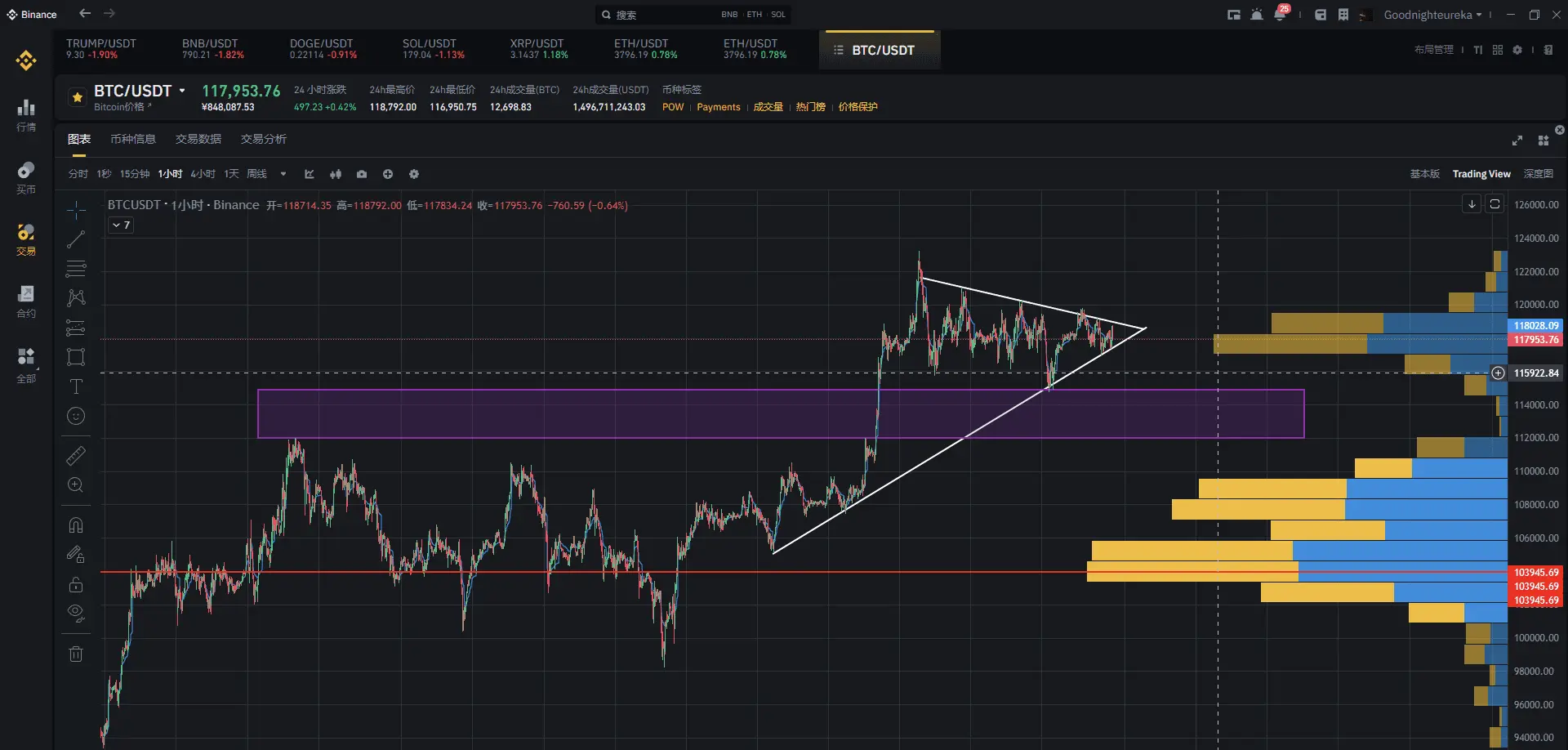1568x750 pixels.
Task: Switch to the 图表 tab
Action: [79, 139]
